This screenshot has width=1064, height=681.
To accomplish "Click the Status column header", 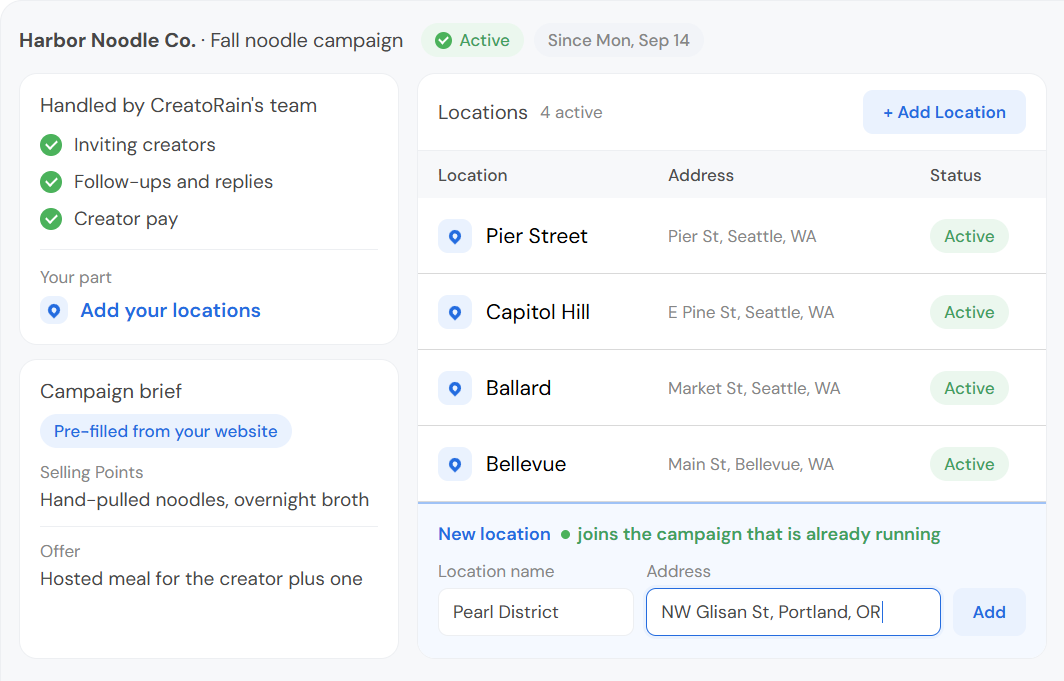I will pos(955,175).
